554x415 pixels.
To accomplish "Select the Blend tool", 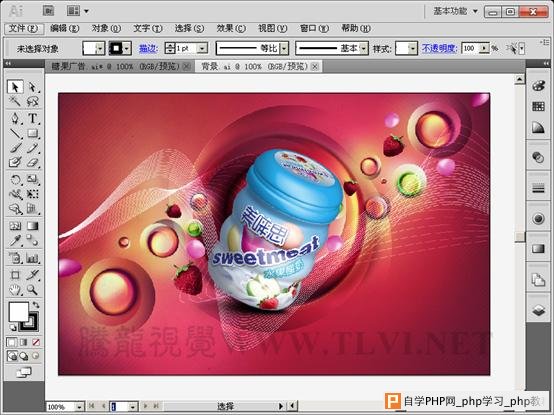I will click(x=33, y=241).
